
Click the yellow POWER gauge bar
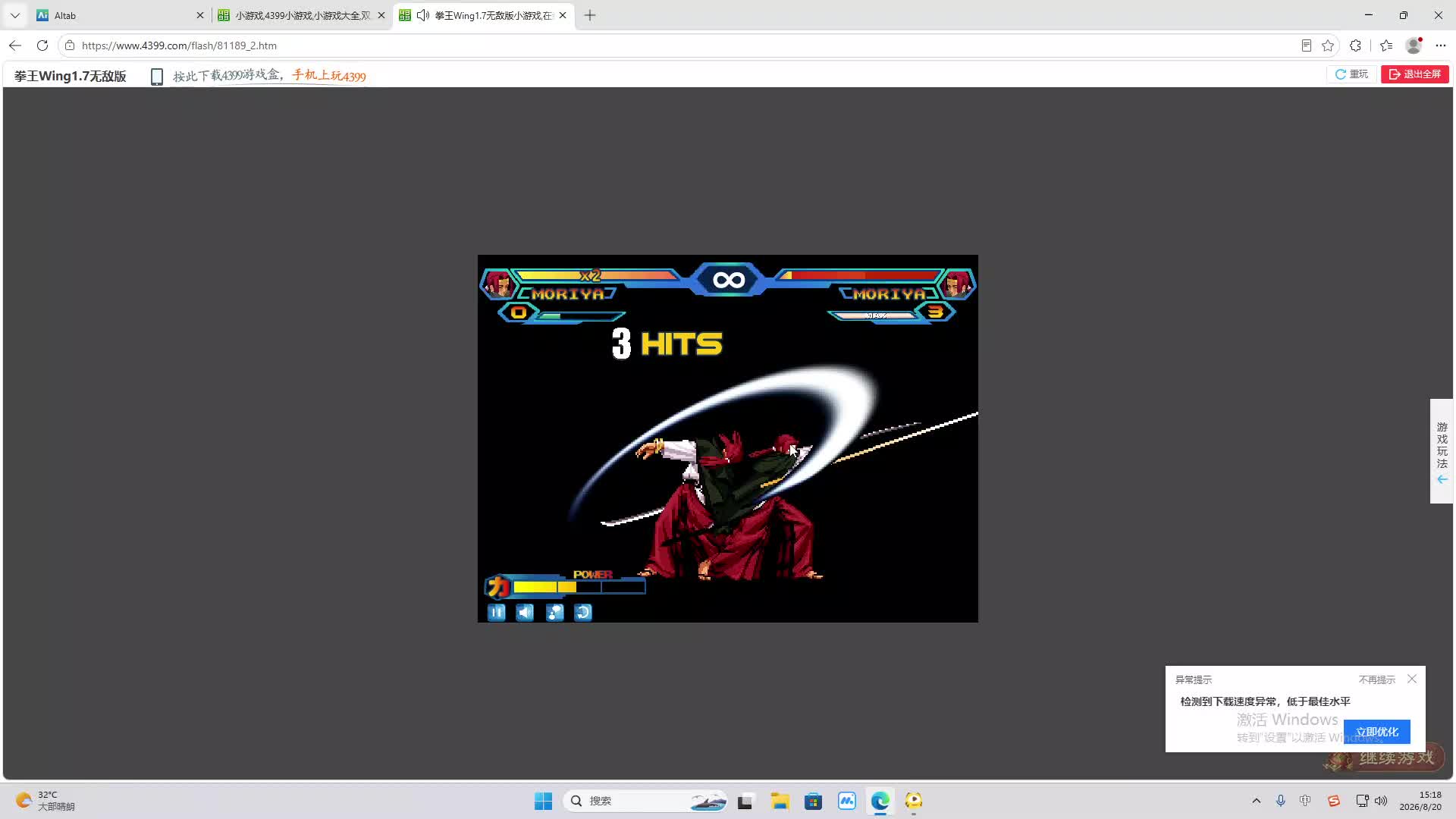coord(579,587)
